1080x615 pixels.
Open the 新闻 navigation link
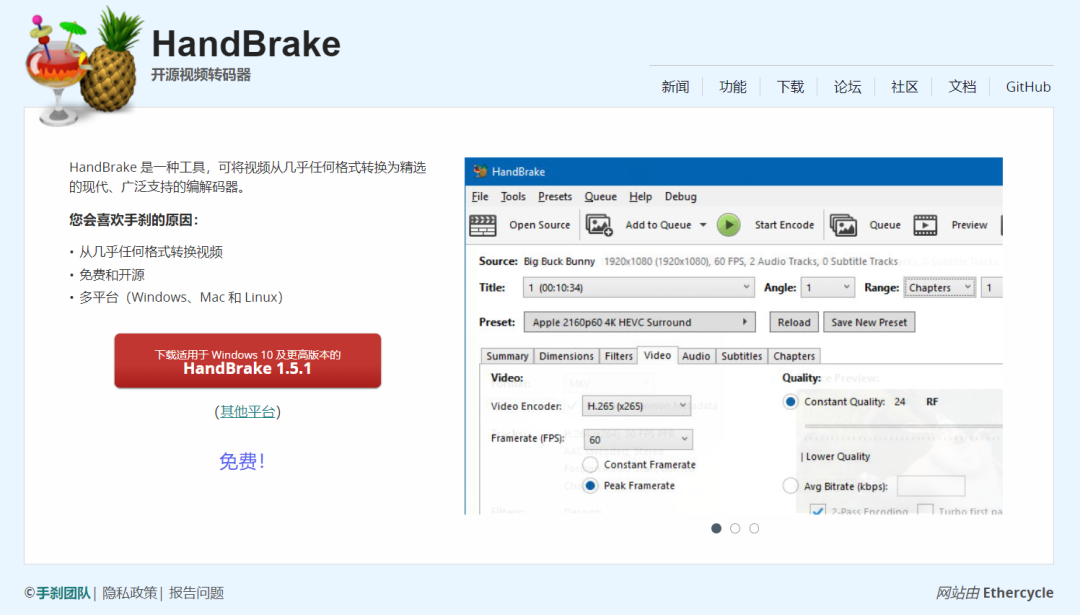(675, 87)
